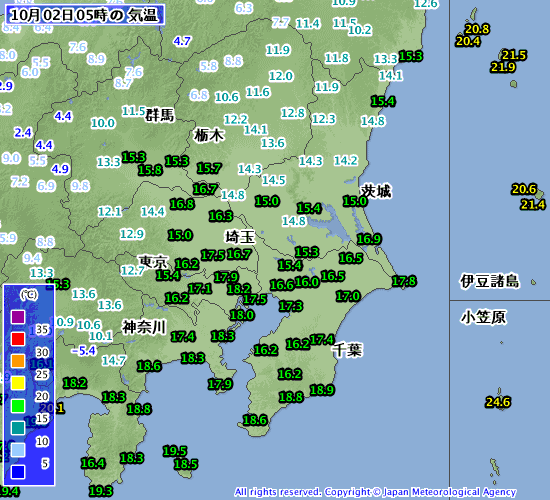550x500 pixels.
Task: Click the 神奈川 prefecture label
Action: tap(144, 327)
